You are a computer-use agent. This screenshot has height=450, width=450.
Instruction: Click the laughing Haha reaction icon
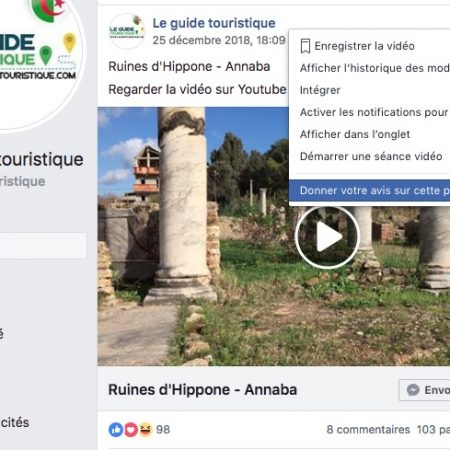pyautogui.click(x=145, y=429)
